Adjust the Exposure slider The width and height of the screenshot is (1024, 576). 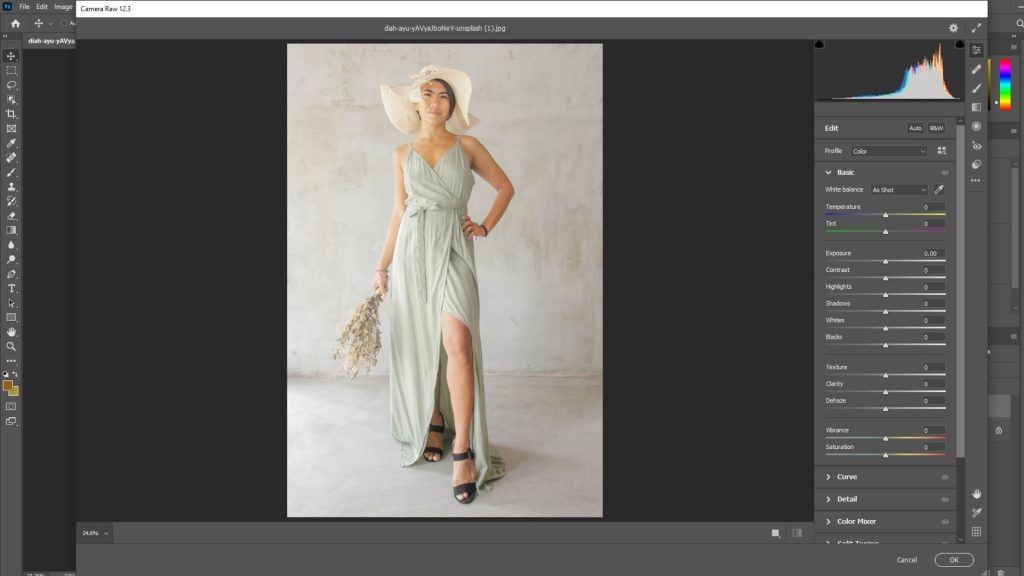886,261
